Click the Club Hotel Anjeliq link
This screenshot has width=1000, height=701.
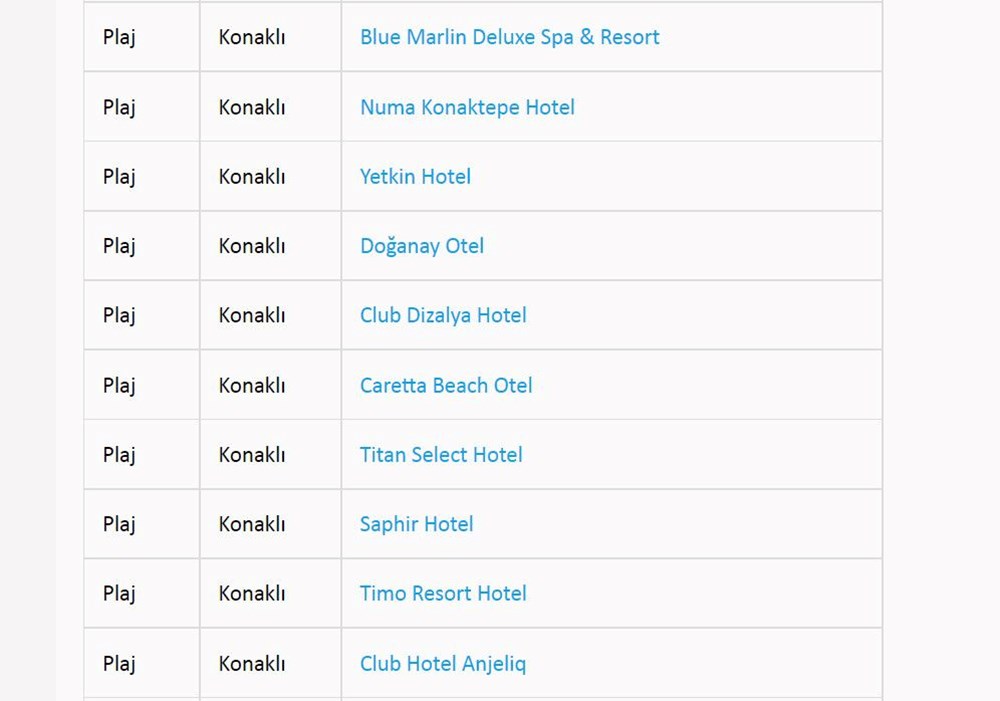442,663
